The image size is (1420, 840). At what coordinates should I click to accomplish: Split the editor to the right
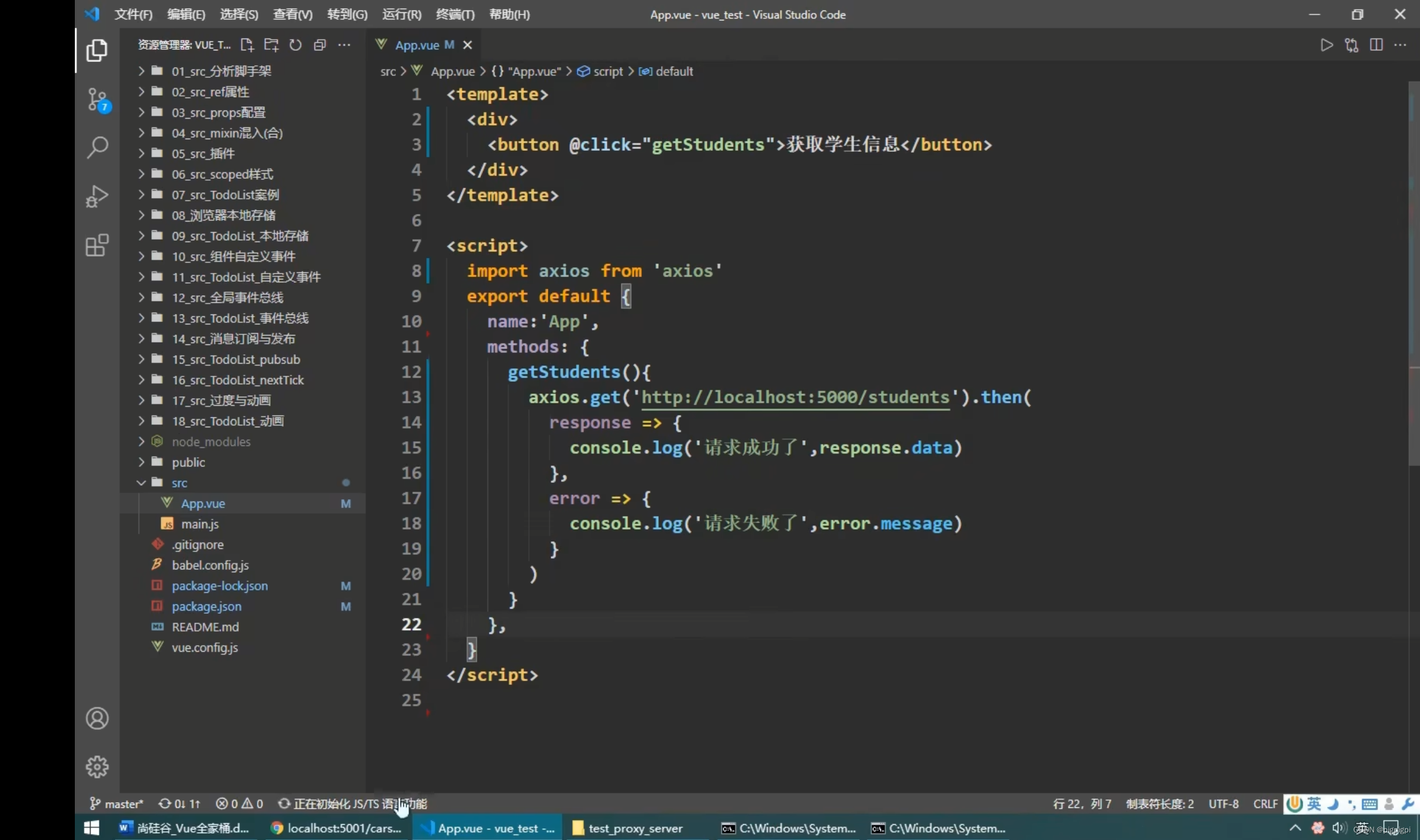1376,45
